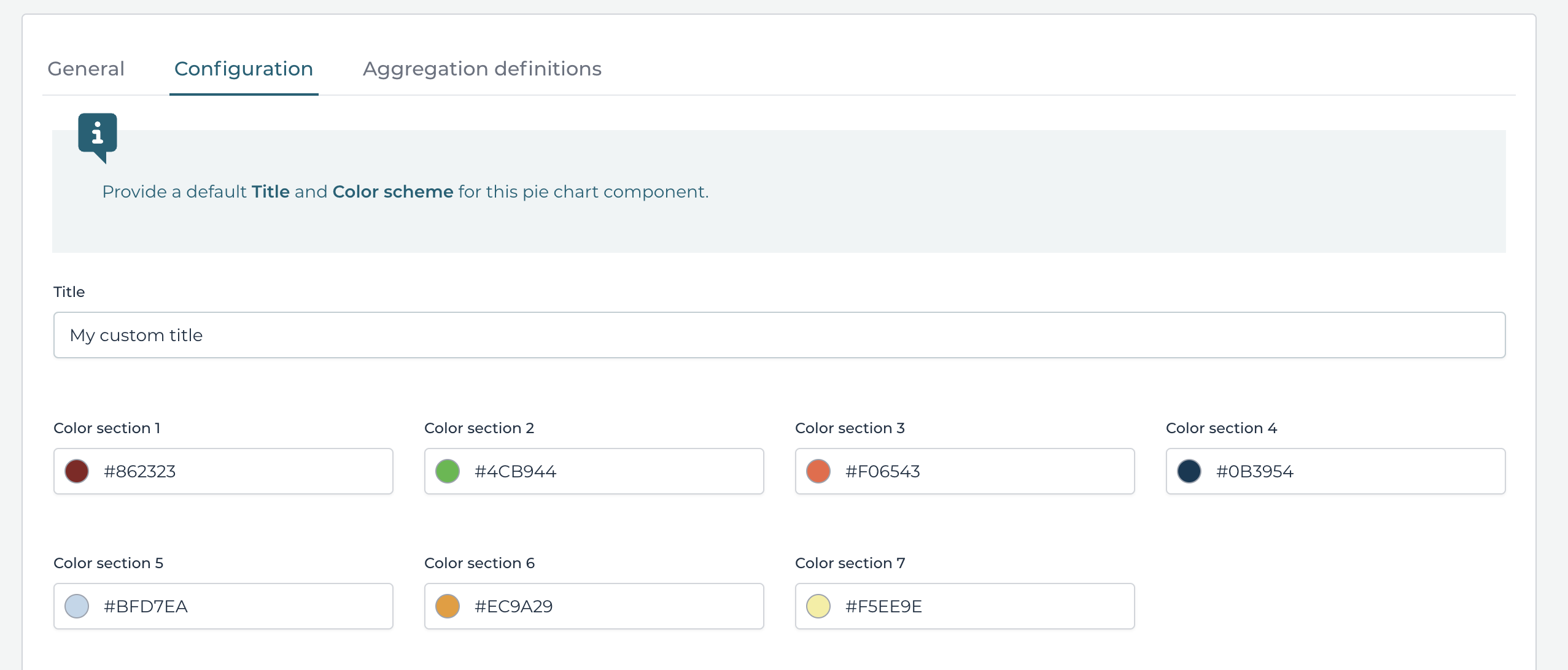The height and width of the screenshot is (670, 1568).
Task: Click the My custom title text
Action: point(136,335)
